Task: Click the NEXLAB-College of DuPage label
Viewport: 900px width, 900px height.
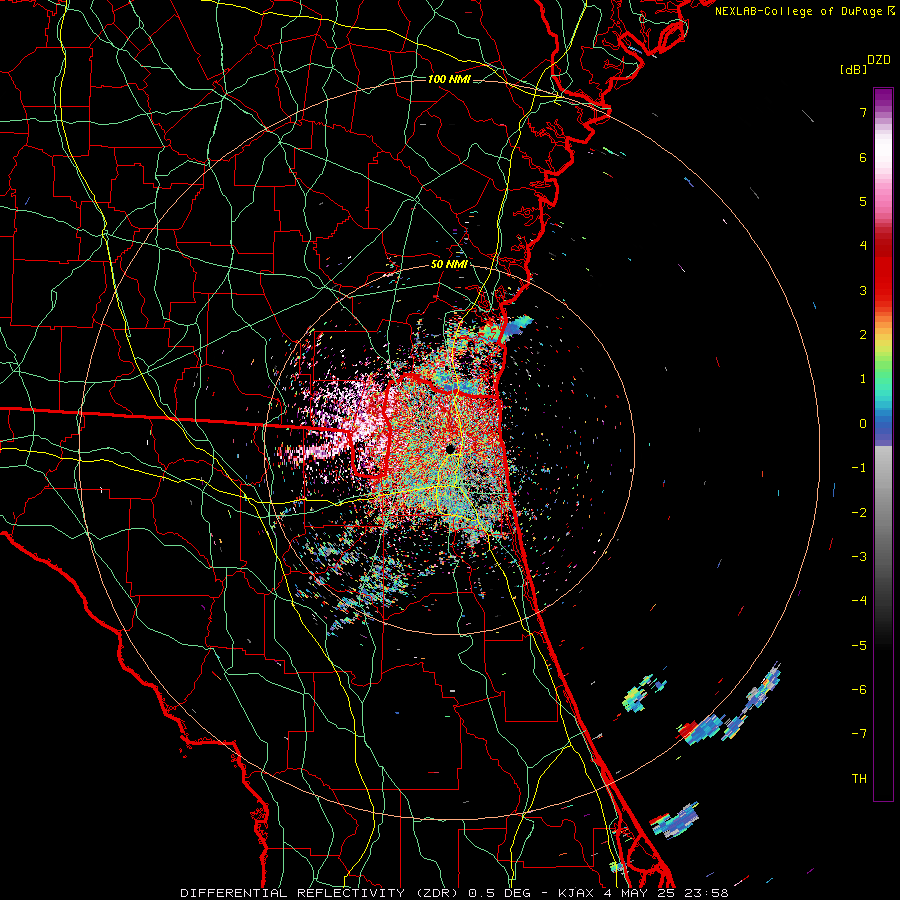Action: coord(798,11)
